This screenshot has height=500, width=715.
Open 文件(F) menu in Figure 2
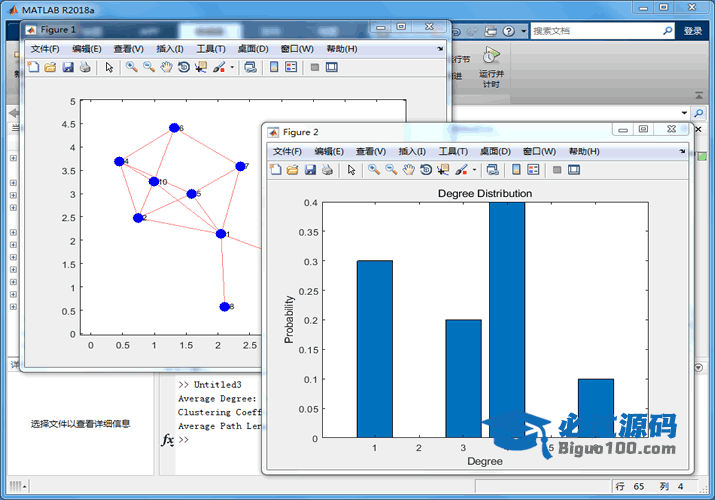[287, 151]
